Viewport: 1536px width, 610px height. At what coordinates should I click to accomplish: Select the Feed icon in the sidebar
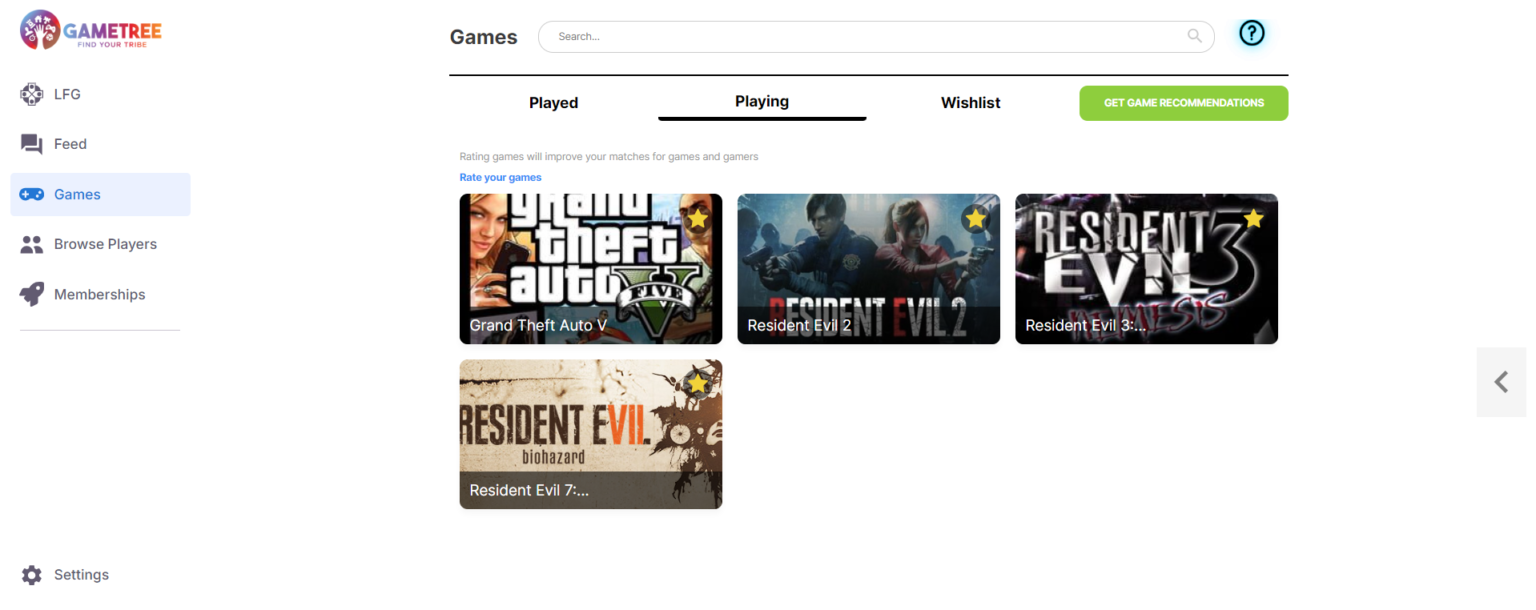31,143
